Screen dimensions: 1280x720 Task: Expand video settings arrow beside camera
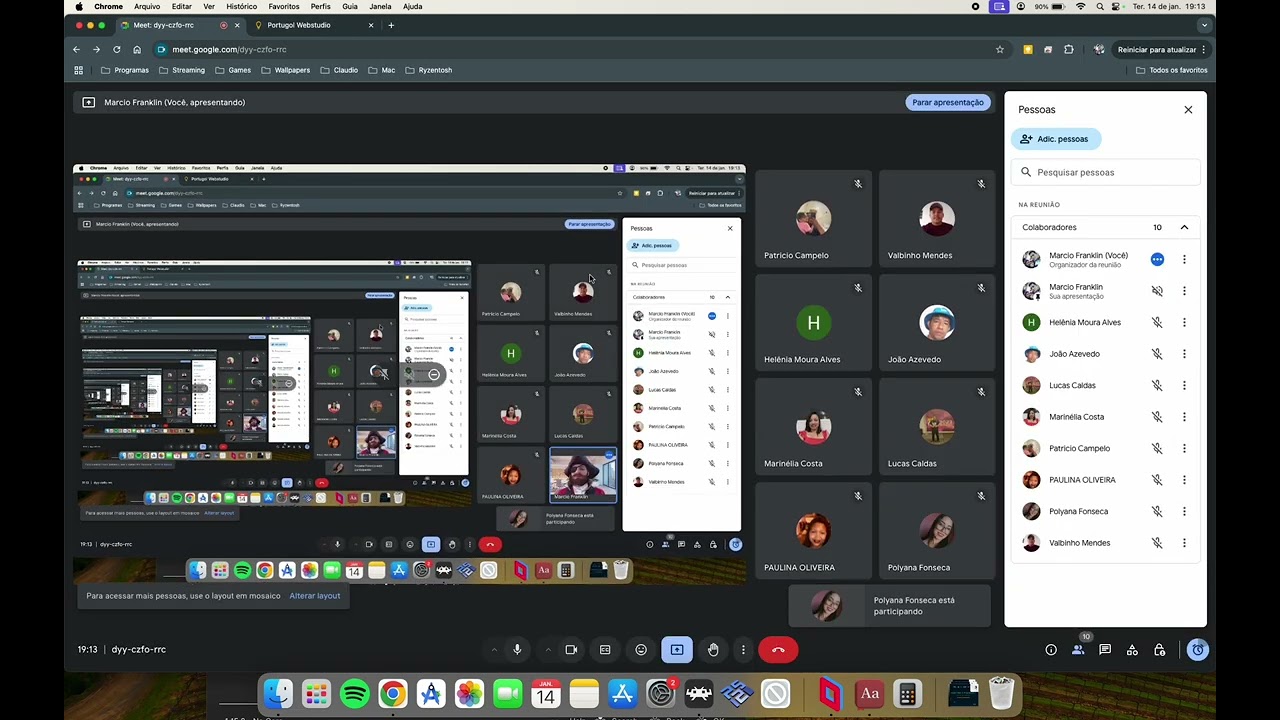click(x=548, y=650)
